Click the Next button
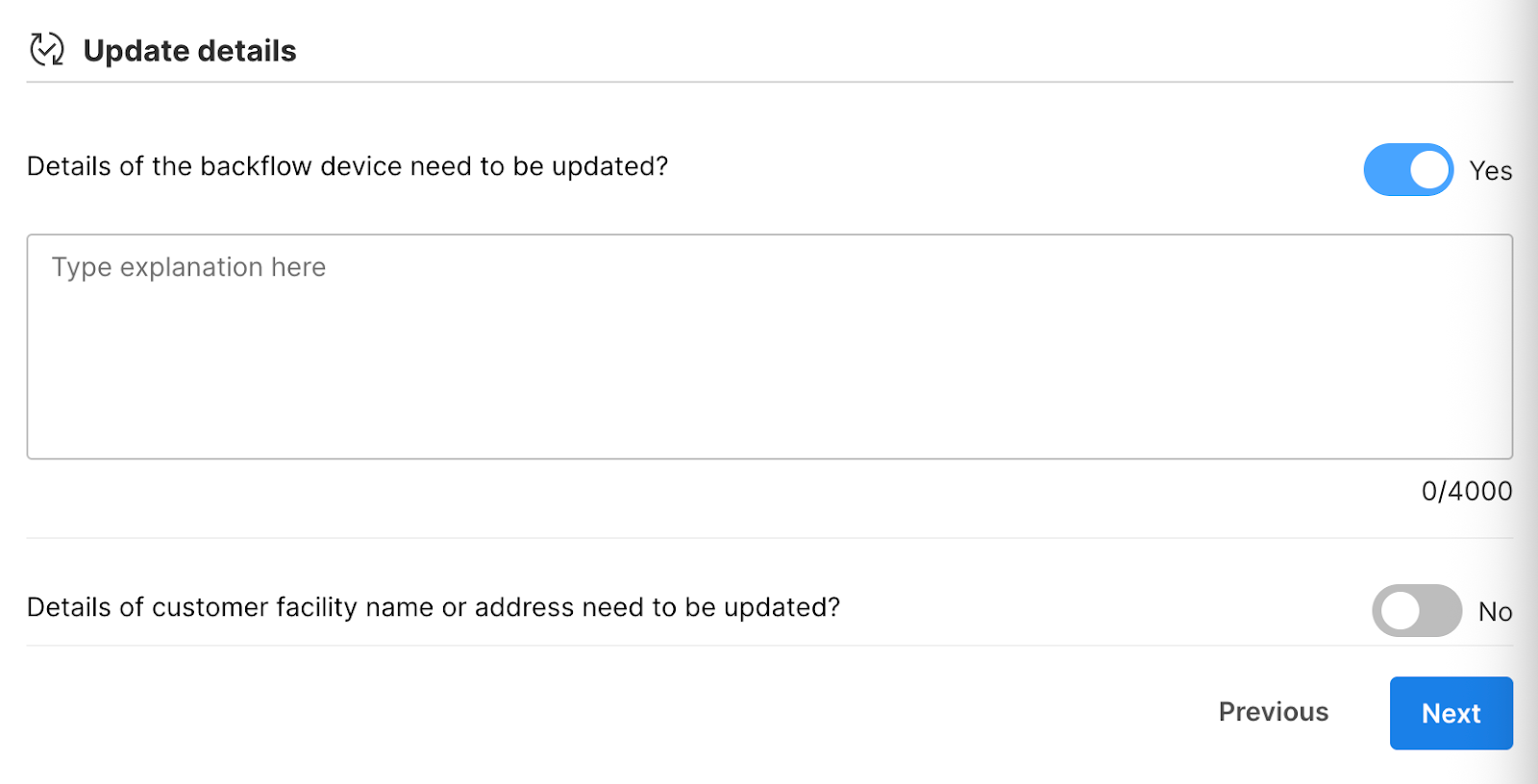 click(1451, 713)
